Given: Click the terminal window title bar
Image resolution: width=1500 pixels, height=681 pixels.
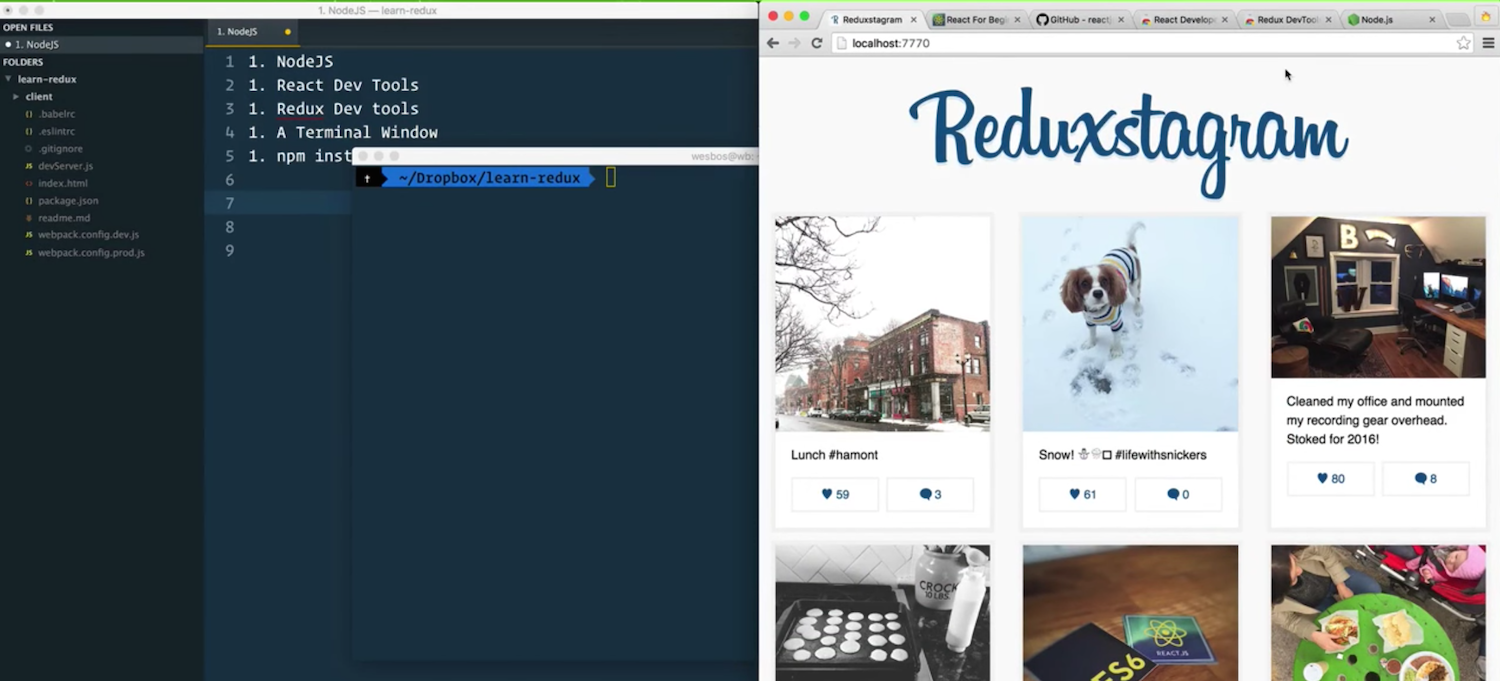Looking at the screenshot, I should pyautogui.click(x=556, y=156).
